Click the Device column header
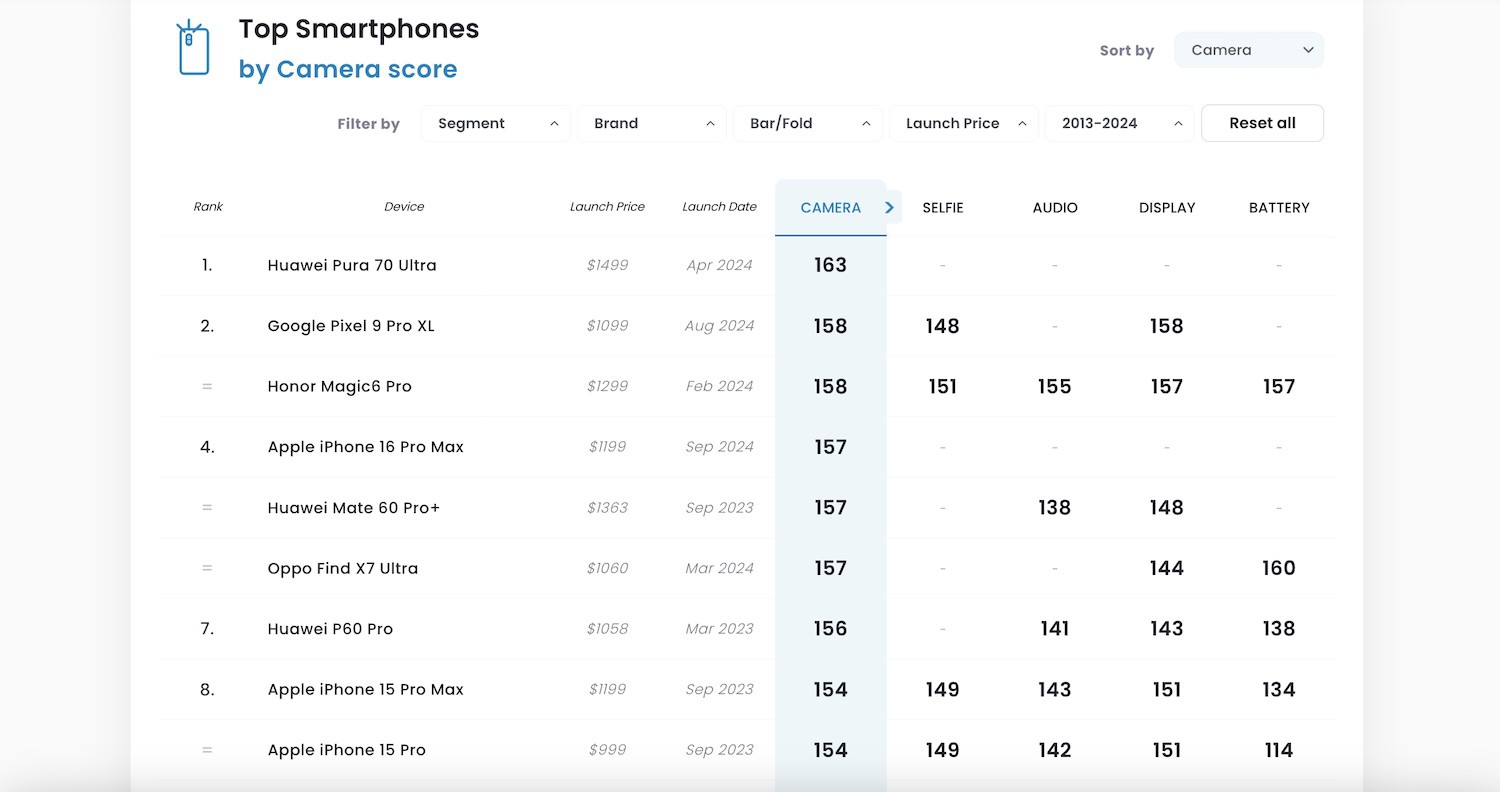Screen dimensions: 1500x792 point(404,207)
